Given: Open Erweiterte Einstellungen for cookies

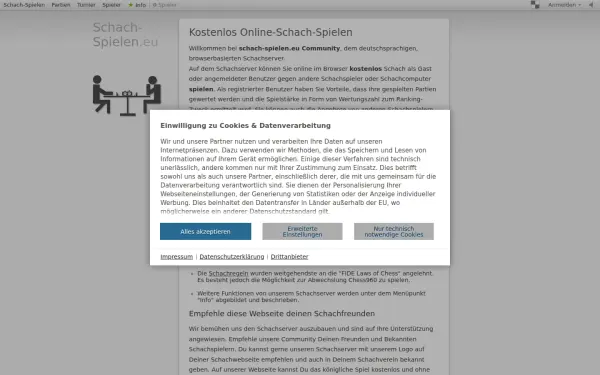Looking at the screenshot, I should coord(302,232).
